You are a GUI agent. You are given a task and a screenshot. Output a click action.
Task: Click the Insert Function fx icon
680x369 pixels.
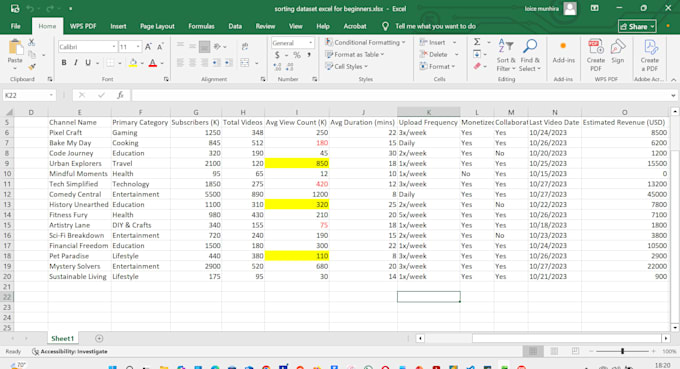pos(120,95)
